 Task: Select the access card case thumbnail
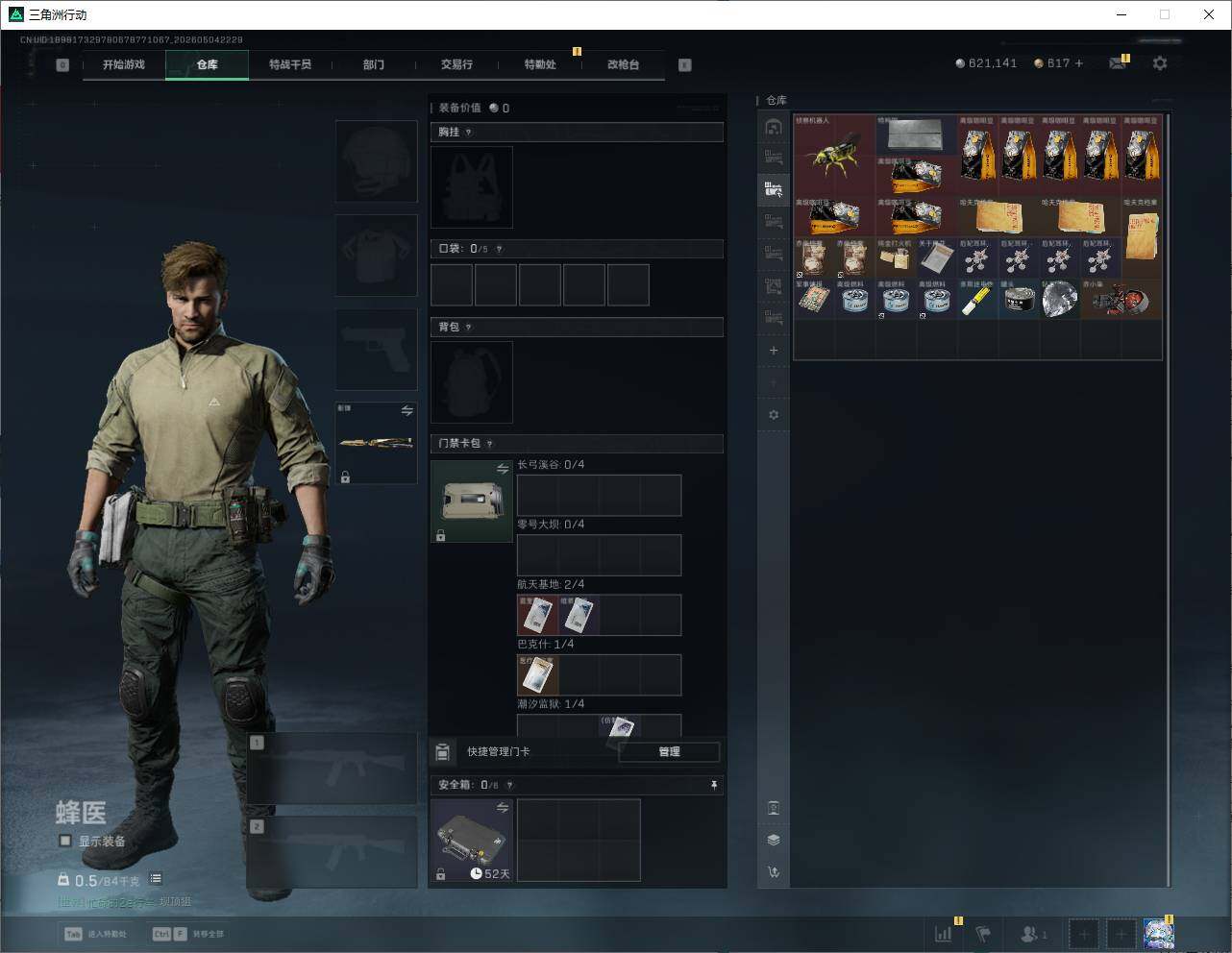point(472,501)
